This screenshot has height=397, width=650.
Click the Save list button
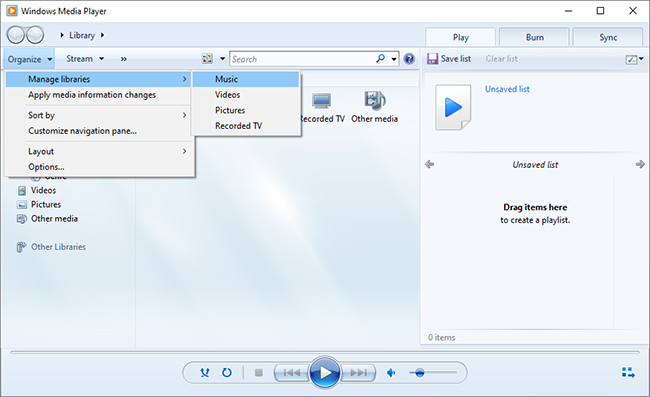pos(449,59)
